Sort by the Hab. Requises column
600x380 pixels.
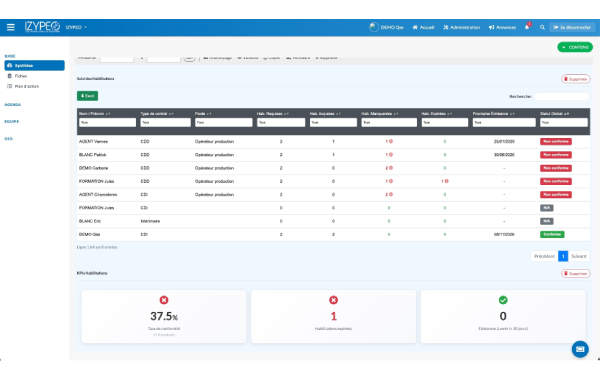[273, 114]
